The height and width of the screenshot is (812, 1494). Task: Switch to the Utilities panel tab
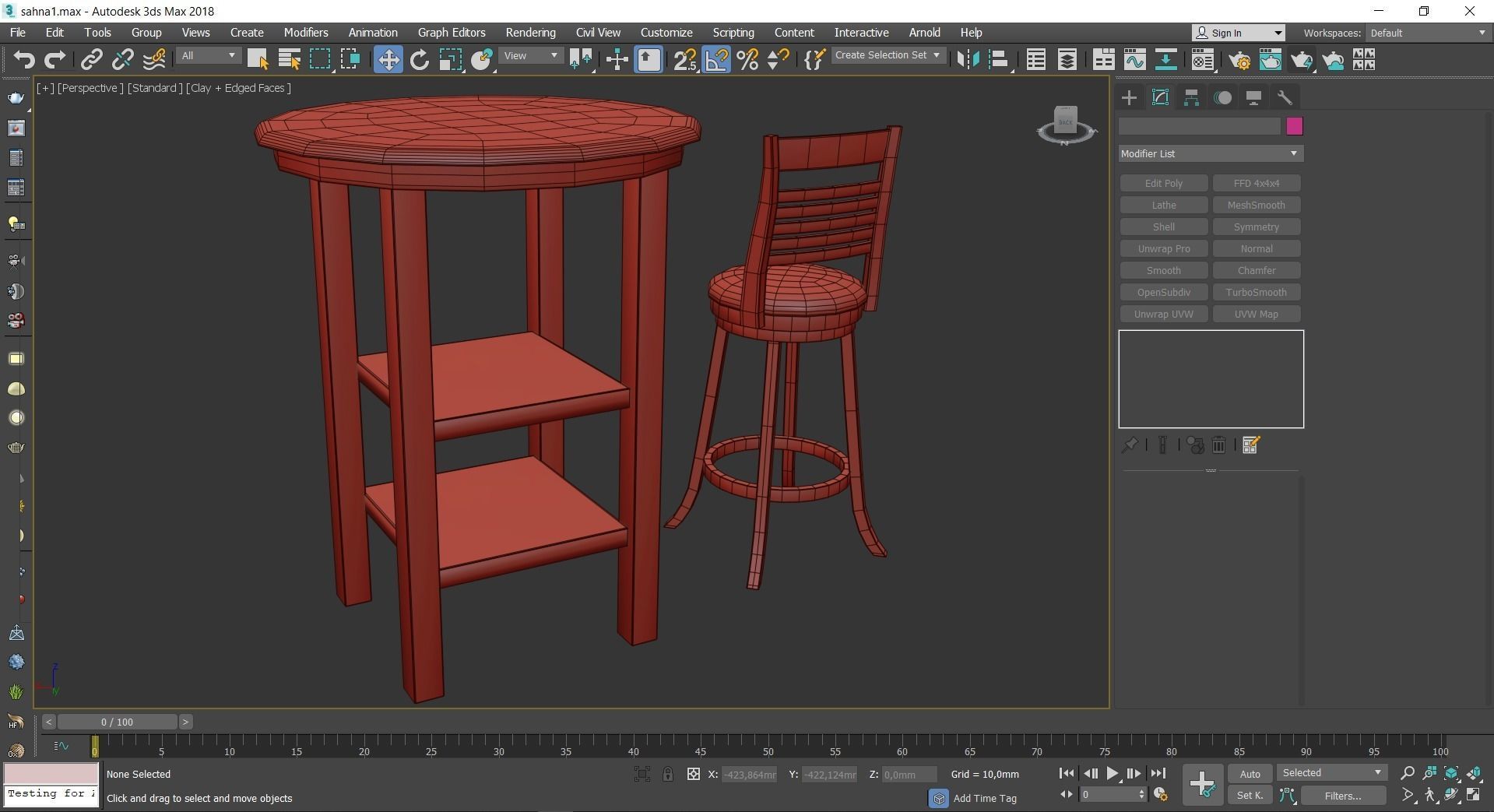click(x=1285, y=97)
